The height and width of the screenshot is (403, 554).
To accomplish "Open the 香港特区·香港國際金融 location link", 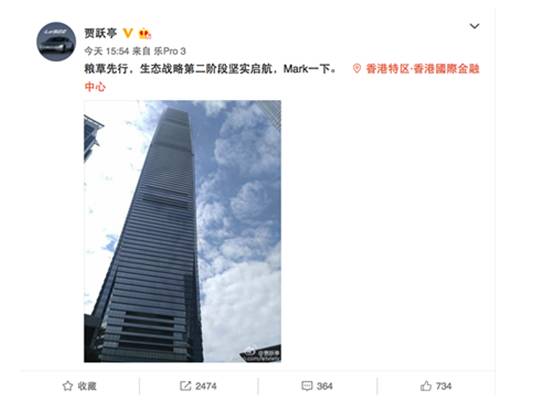I will click(x=422, y=69).
